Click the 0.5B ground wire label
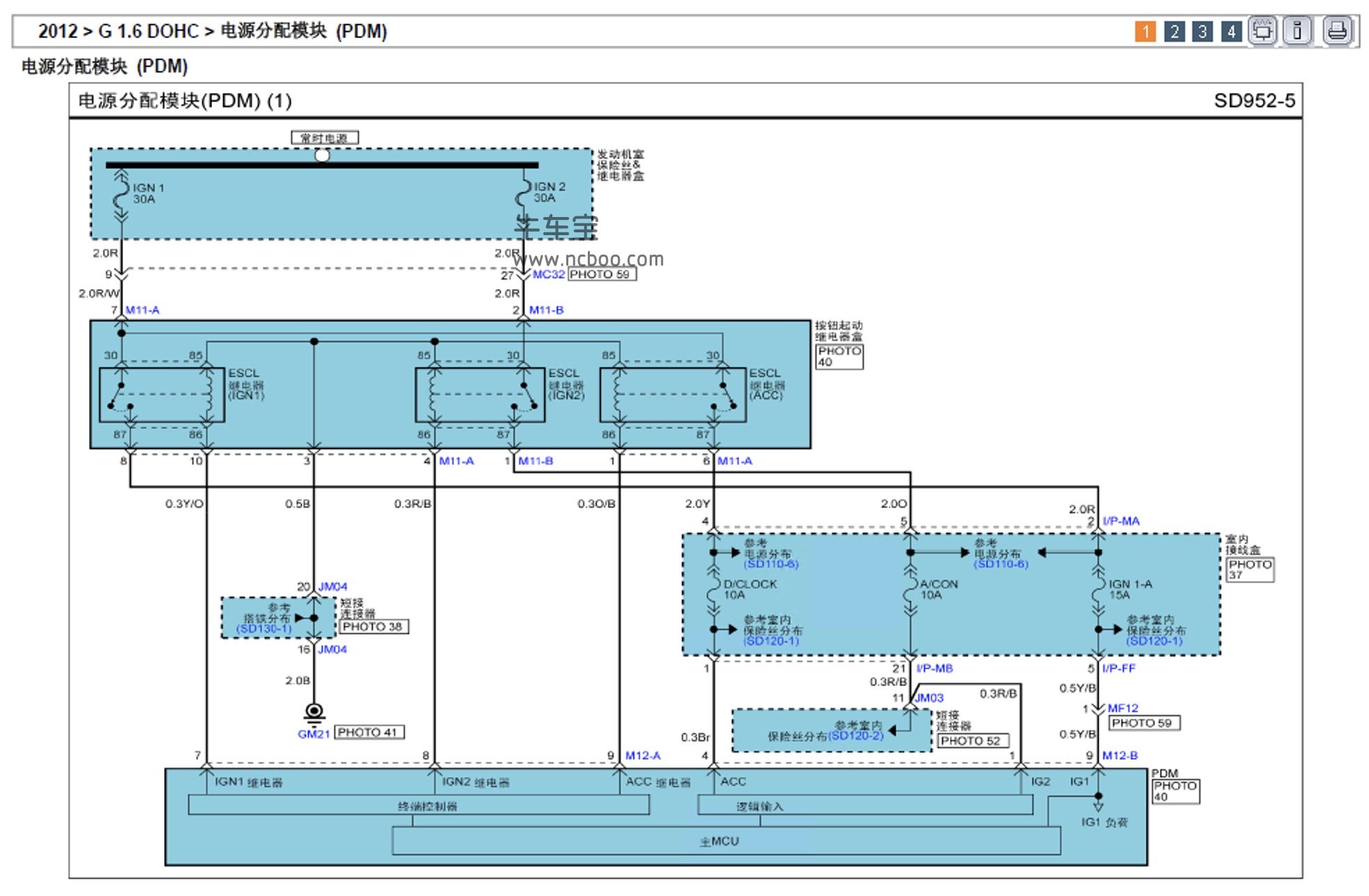 click(x=297, y=504)
